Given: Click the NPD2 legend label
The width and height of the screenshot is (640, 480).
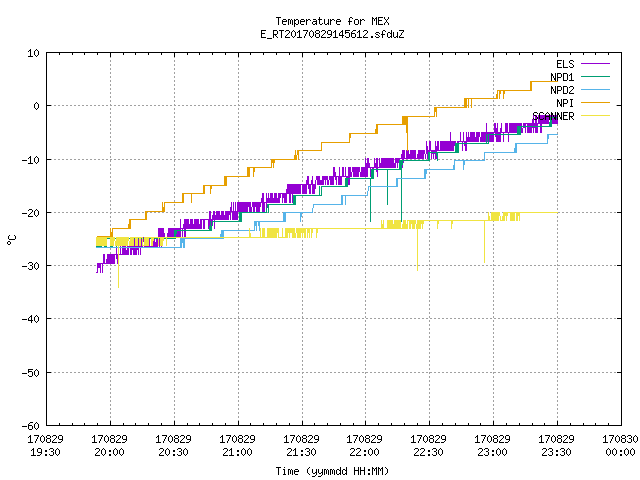Looking at the screenshot, I should (562, 90).
